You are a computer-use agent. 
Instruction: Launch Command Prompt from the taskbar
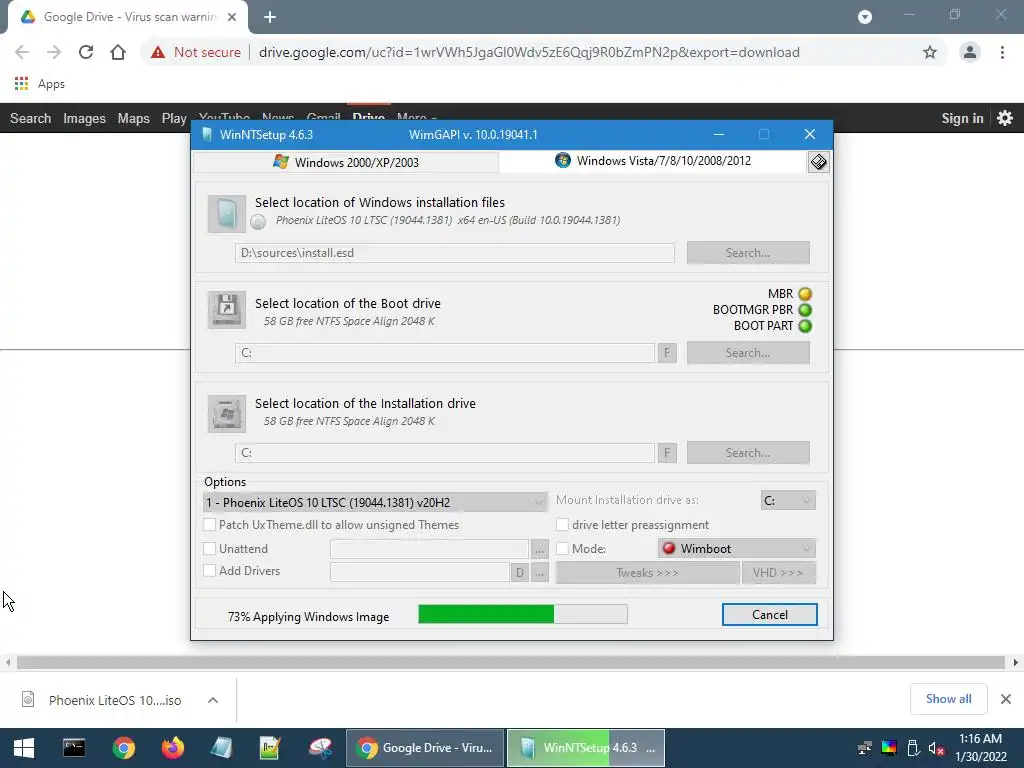[x=74, y=748]
